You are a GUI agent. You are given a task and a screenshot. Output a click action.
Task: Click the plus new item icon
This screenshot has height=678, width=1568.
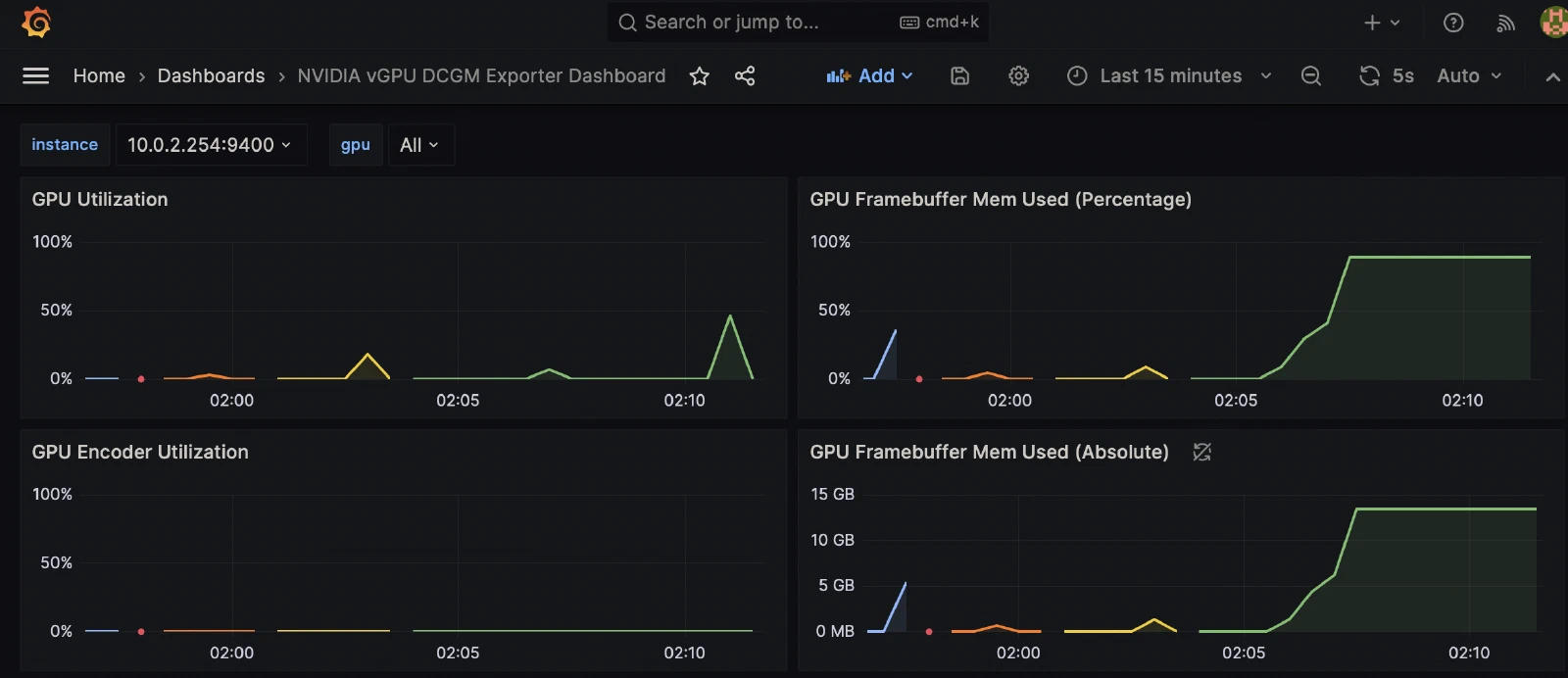(x=1372, y=23)
